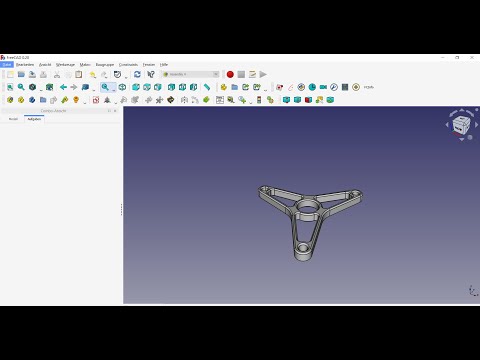This screenshot has height=360, width=480.
Task: Click the blue wrench circle icon
Action: [x=334, y=87]
